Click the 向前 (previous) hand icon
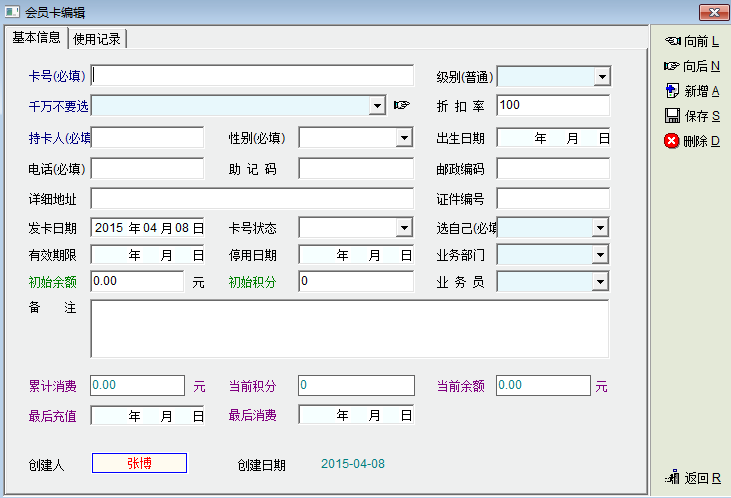The height and width of the screenshot is (498, 731). pos(672,41)
